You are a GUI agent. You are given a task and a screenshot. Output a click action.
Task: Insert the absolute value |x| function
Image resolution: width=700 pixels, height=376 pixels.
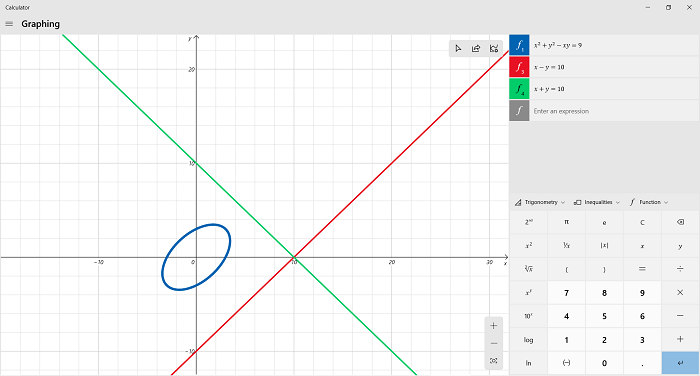tap(604, 246)
